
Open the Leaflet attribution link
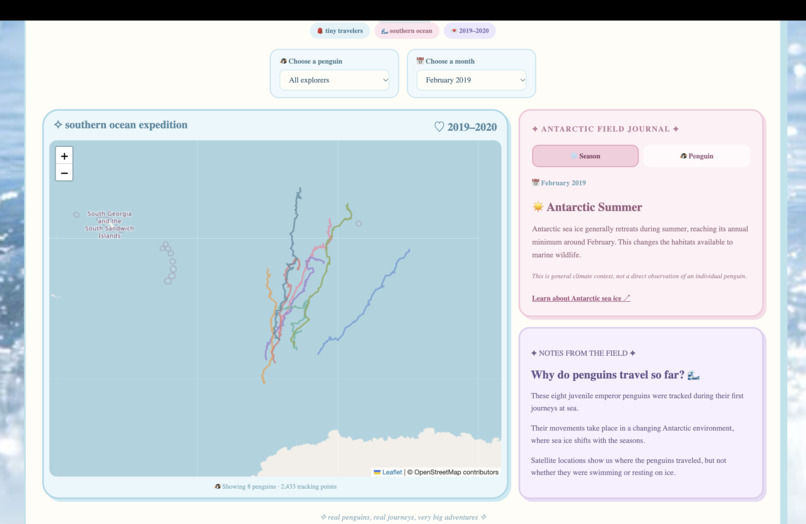[x=392, y=472]
